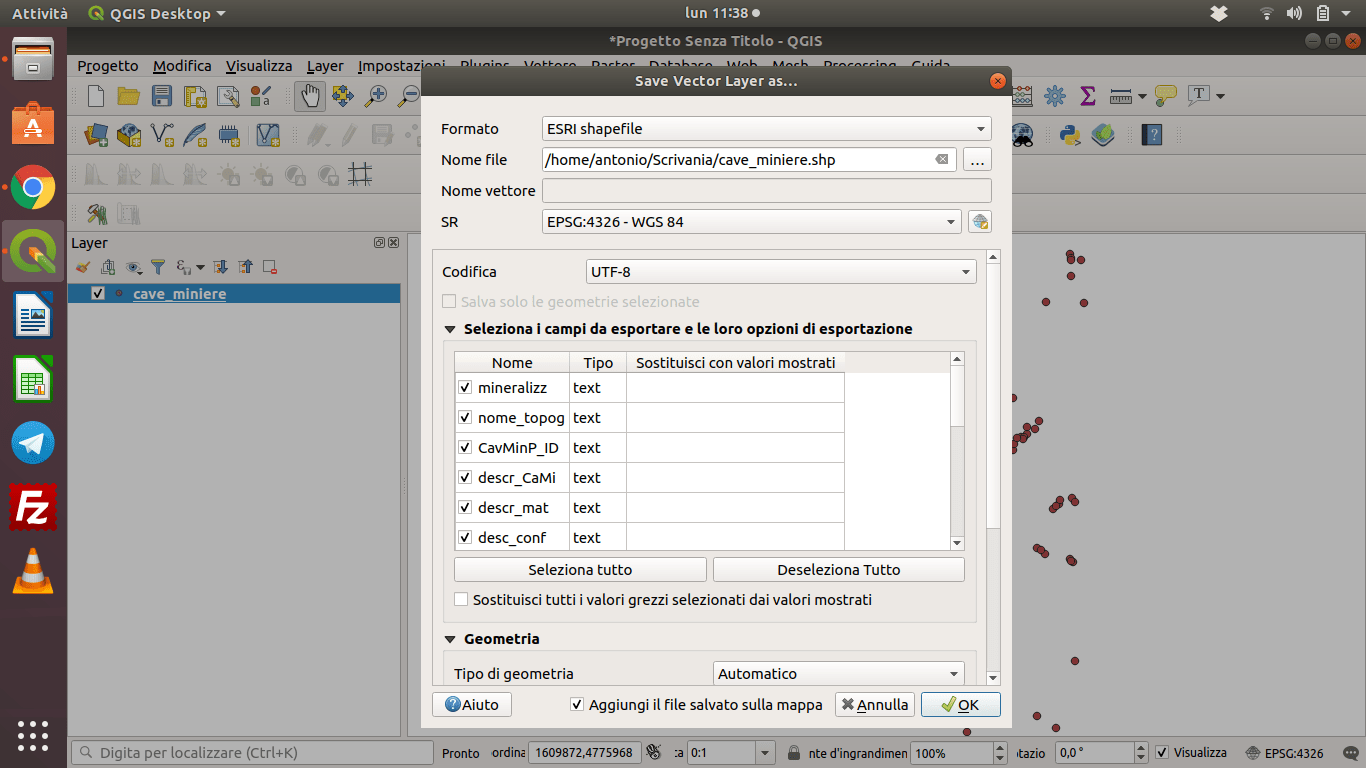Open the New Print Layout icon
This screenshot has height=768, width=1366.
pyautogui.click(x=195, y=96)
